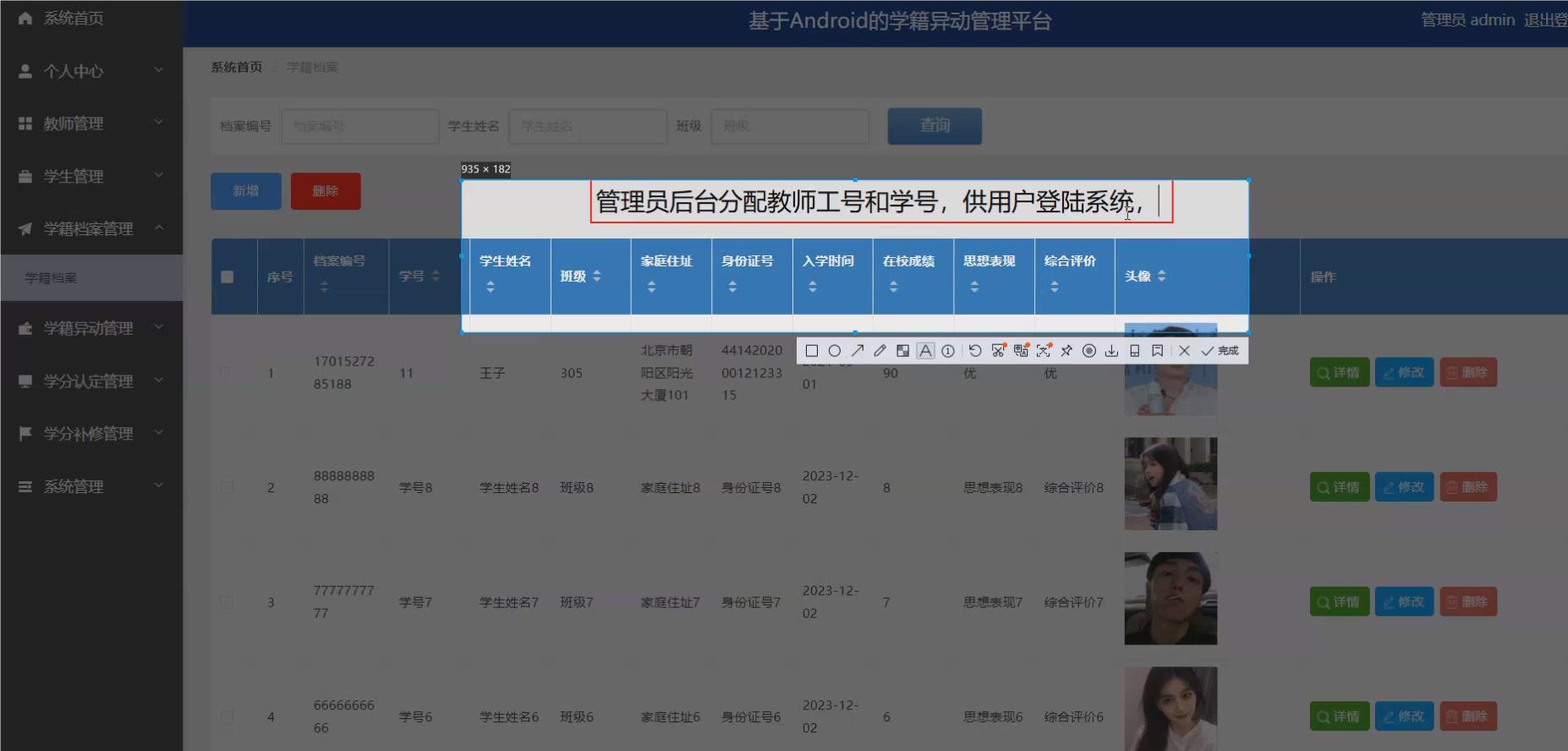This screenshot has height=751, width=1568.
Task: Open 详情 for 王子 row
Action: click(x=1340, y=372)
